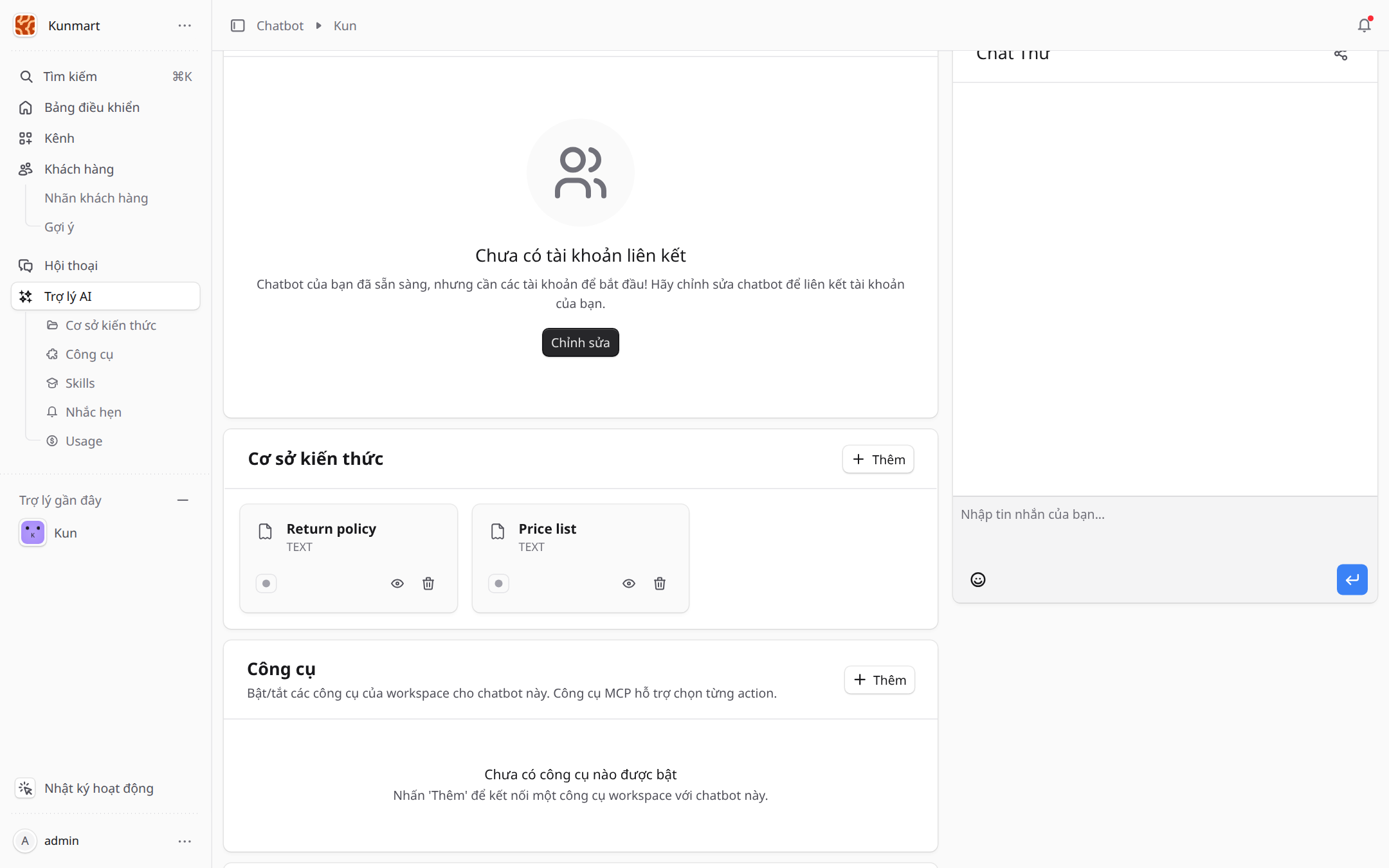Go to Bảng điều khiển
This screenshot has height=868, width=1389.
coord(106,107)
